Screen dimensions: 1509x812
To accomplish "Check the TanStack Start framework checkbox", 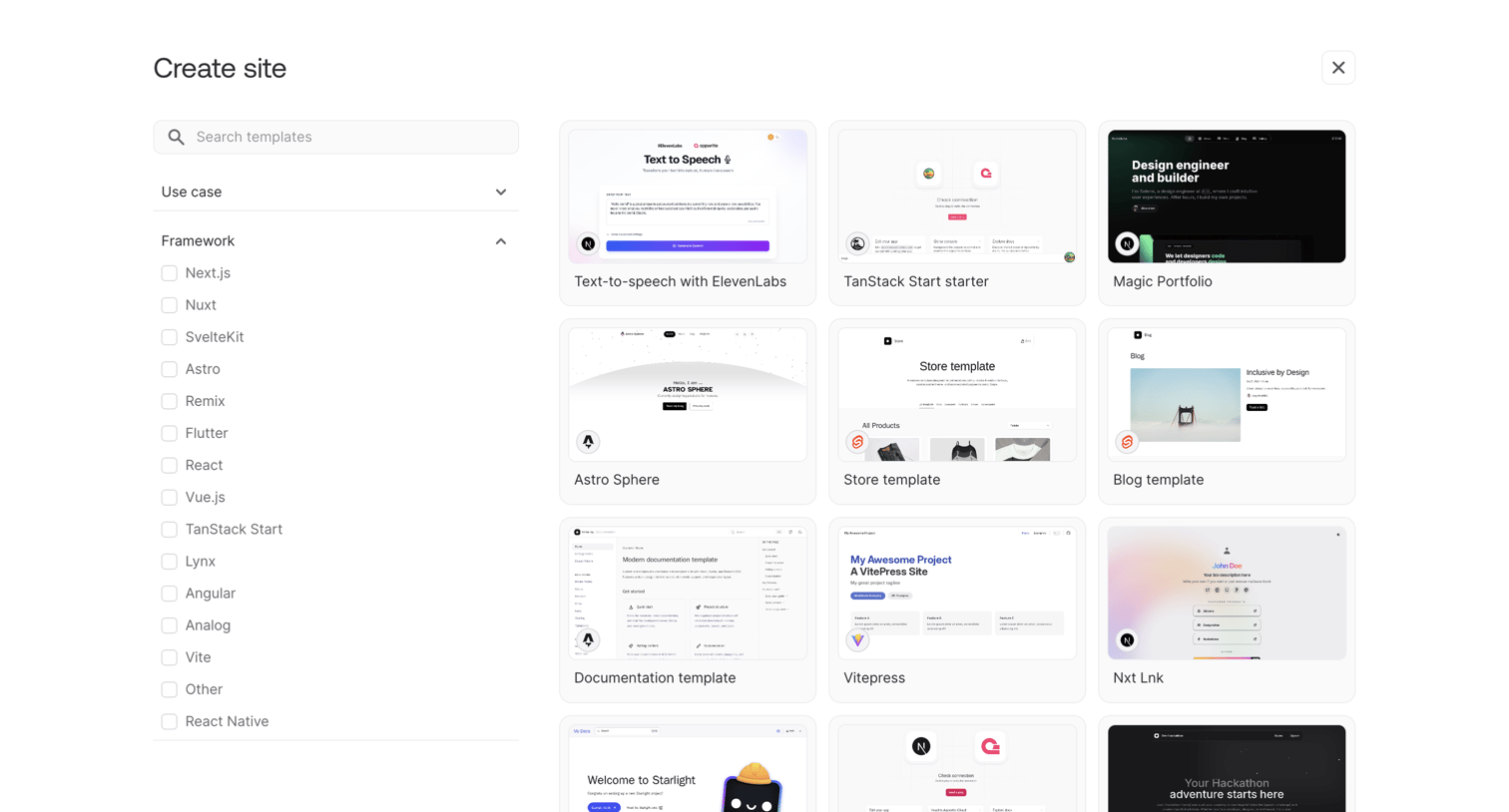I will (170, 529).
